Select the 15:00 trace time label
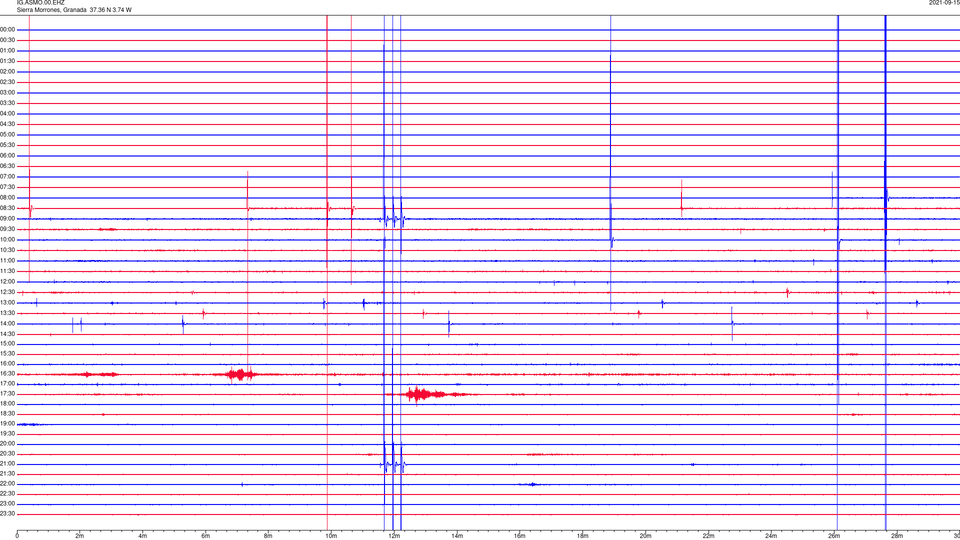Screen dimensions: 960x540 point(8,343)
